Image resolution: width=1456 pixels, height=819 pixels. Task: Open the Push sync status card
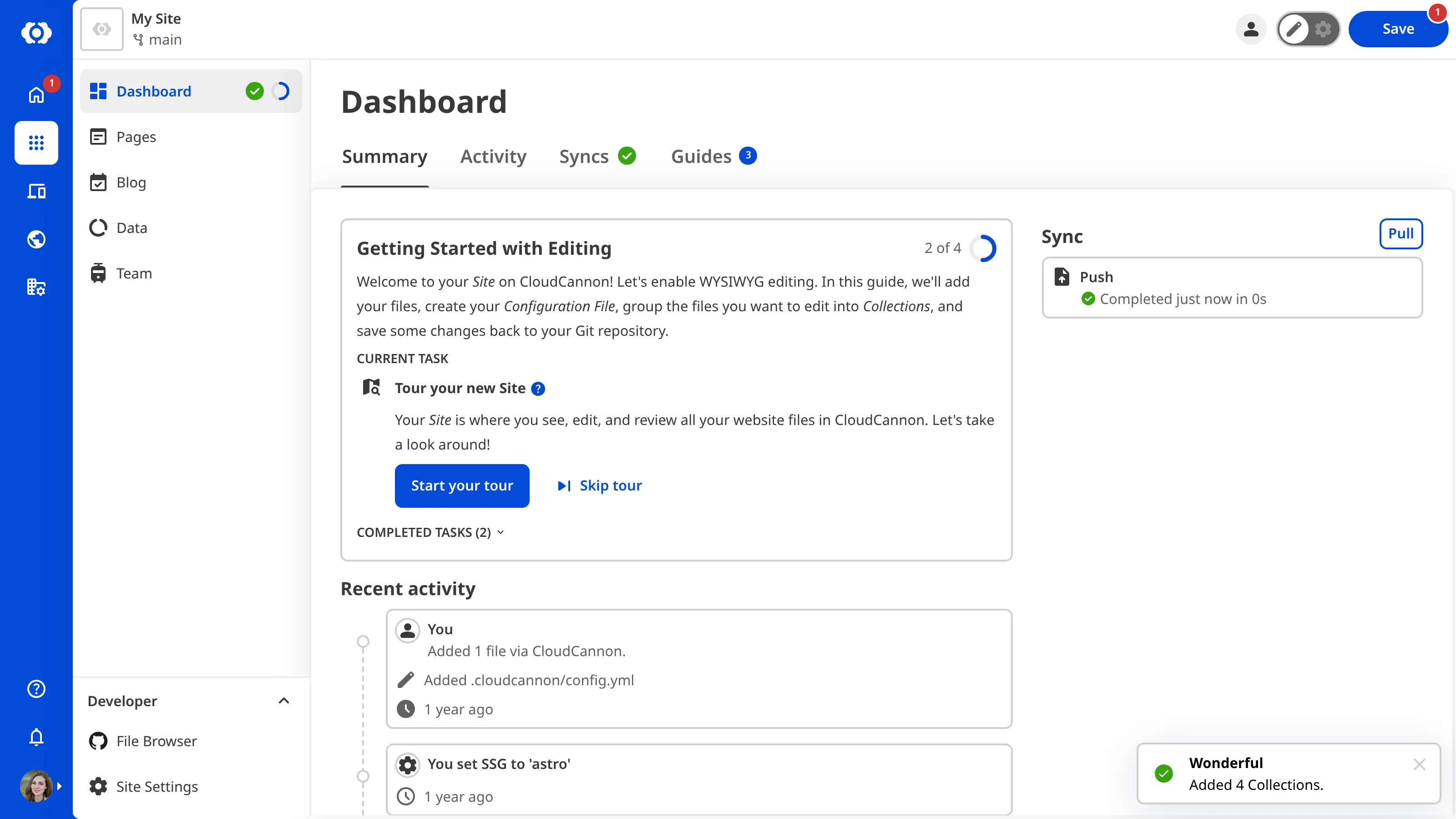pyautogui.click(x=1232, y=288)
